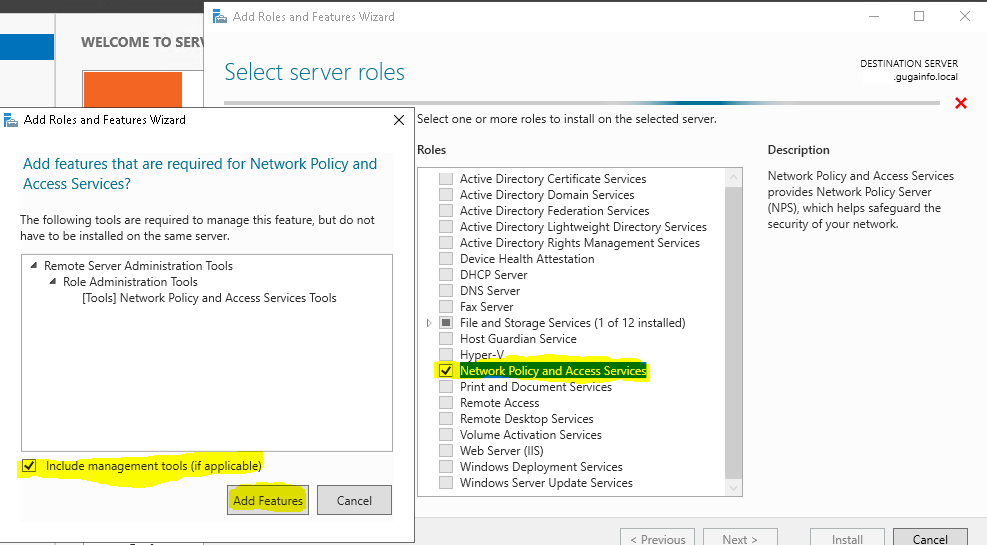Collapse Remote Server Administration Tools node
The height and width of the screenshot is (545, 987).
(35, 266)
